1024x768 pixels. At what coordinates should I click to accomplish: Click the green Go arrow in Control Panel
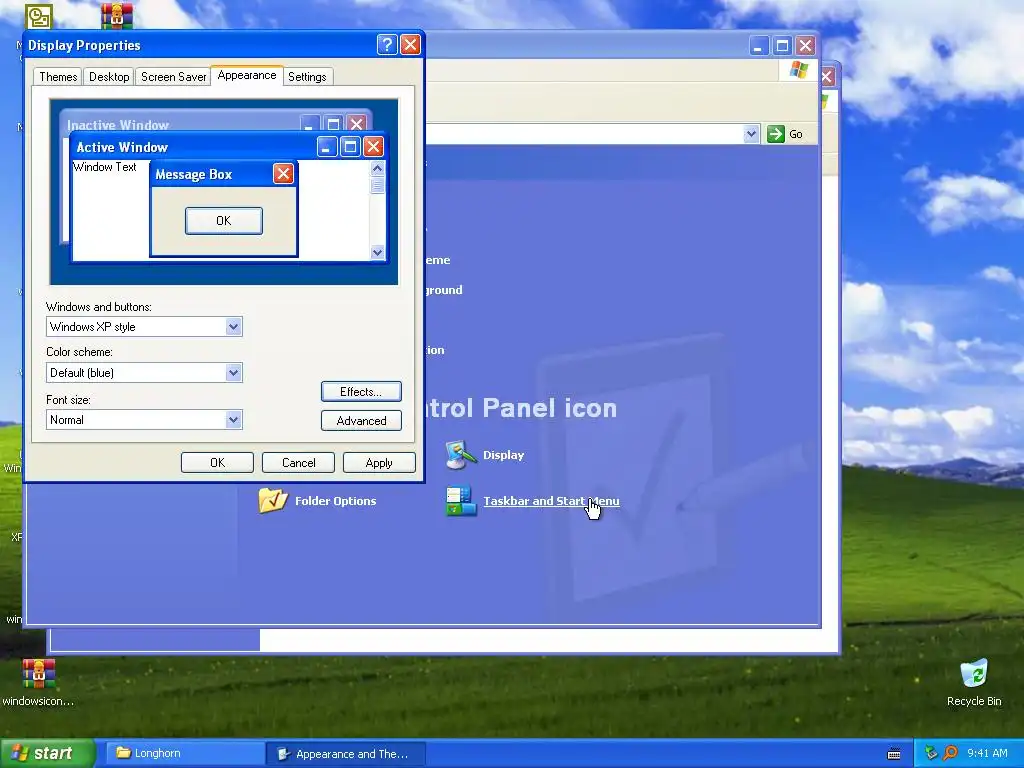tap(775, 134)
